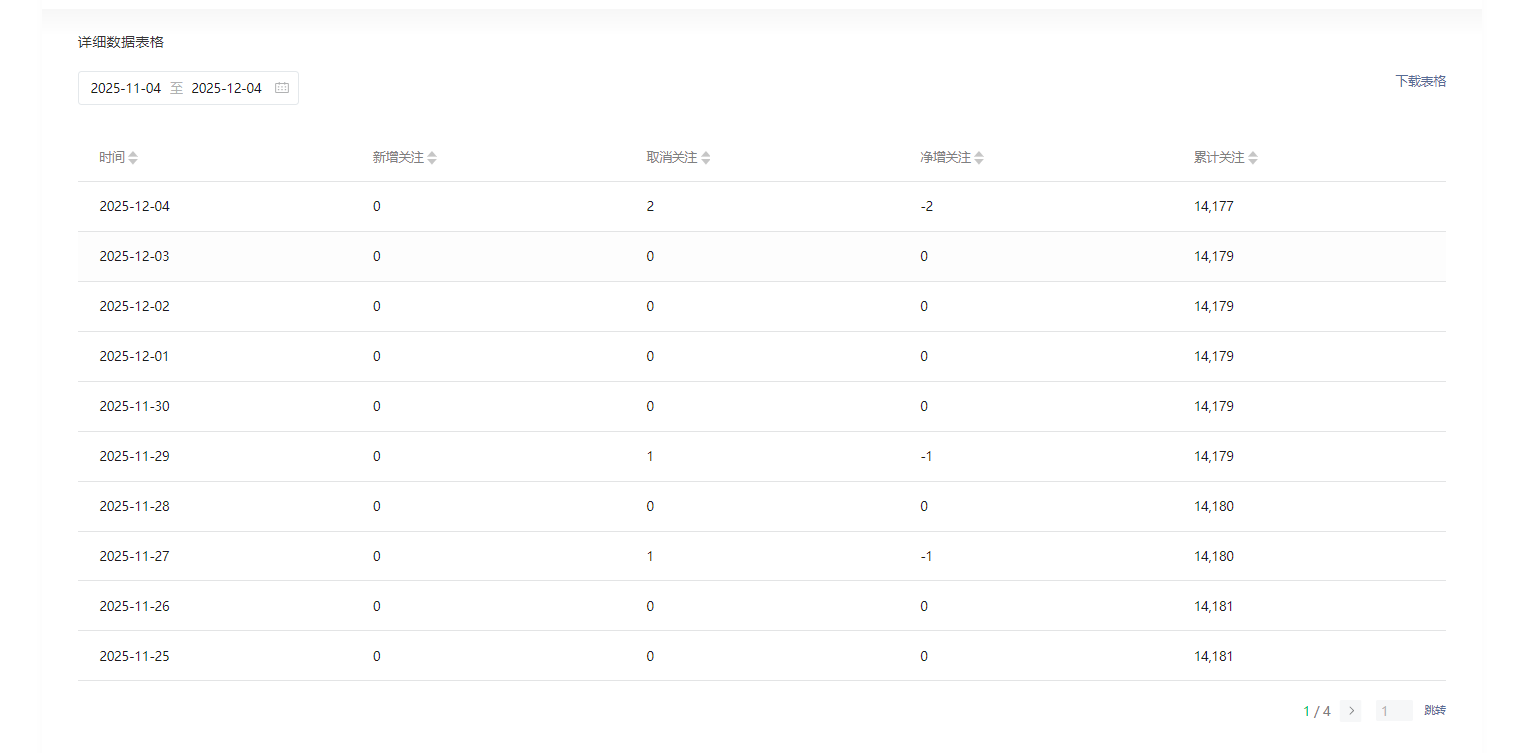Click the -2 net followers cell

click(x=927, y=207)
